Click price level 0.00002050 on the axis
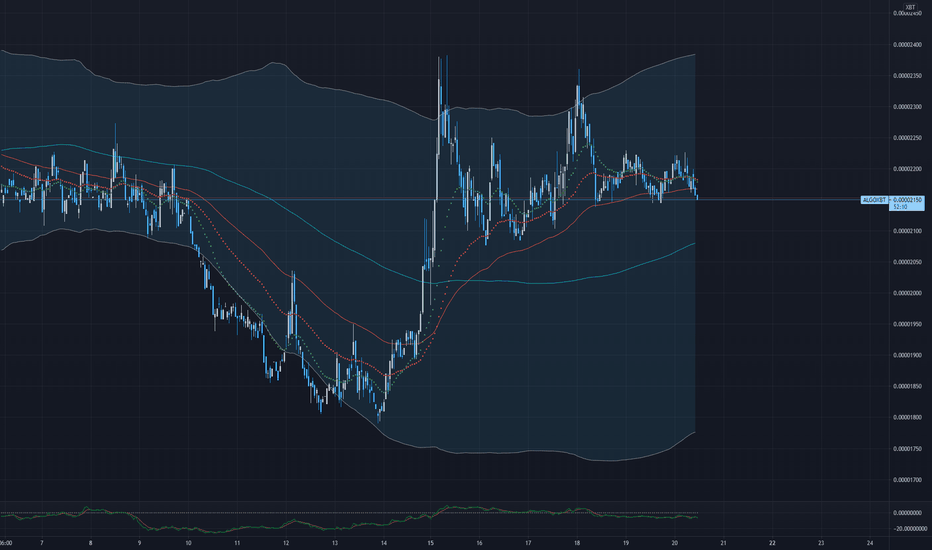This screenshot has width=932, height=550. click(908, 262)
